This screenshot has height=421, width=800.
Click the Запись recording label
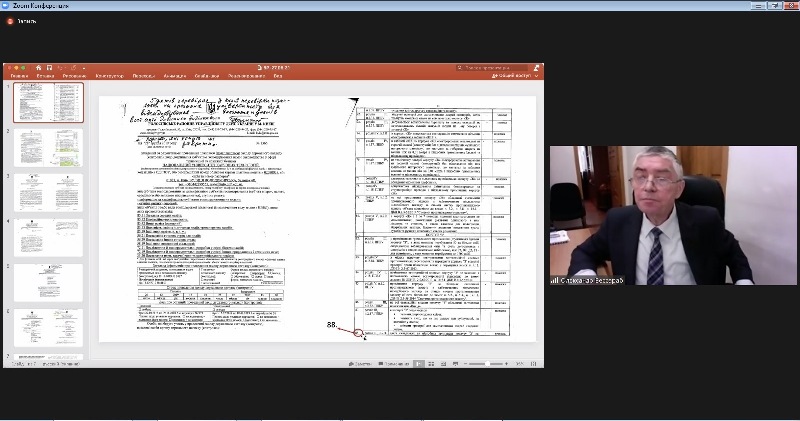pos(27,21)
